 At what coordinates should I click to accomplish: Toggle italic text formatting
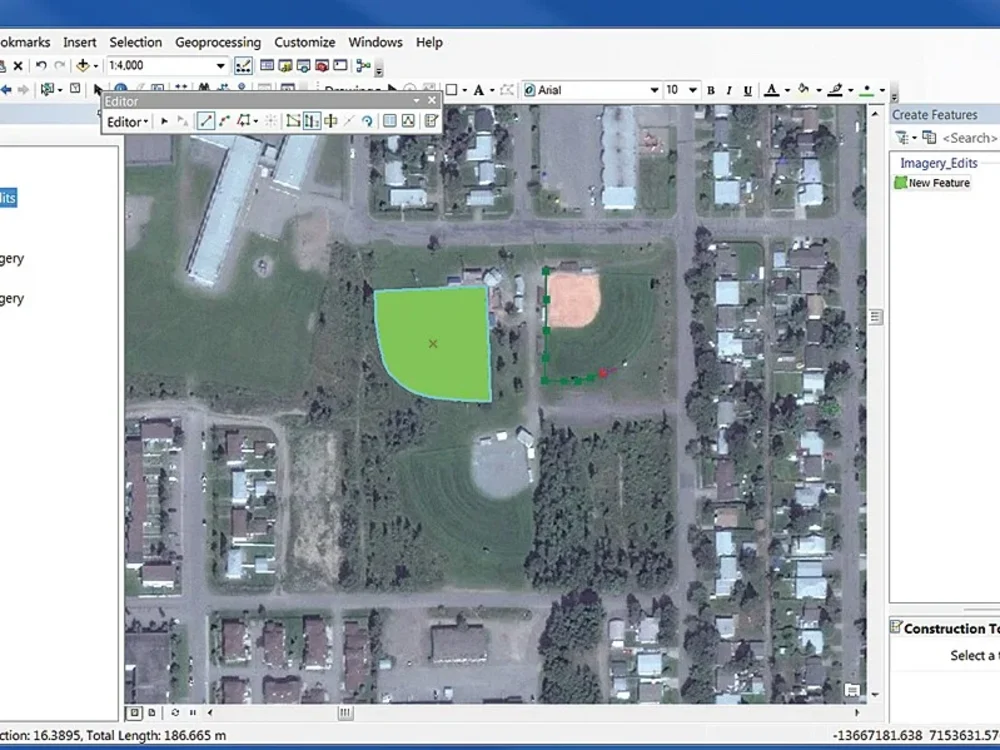click(x=729, y=89)
